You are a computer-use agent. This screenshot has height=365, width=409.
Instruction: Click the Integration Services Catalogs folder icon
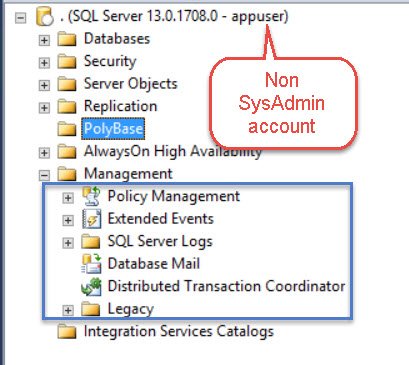pos(67,332)
